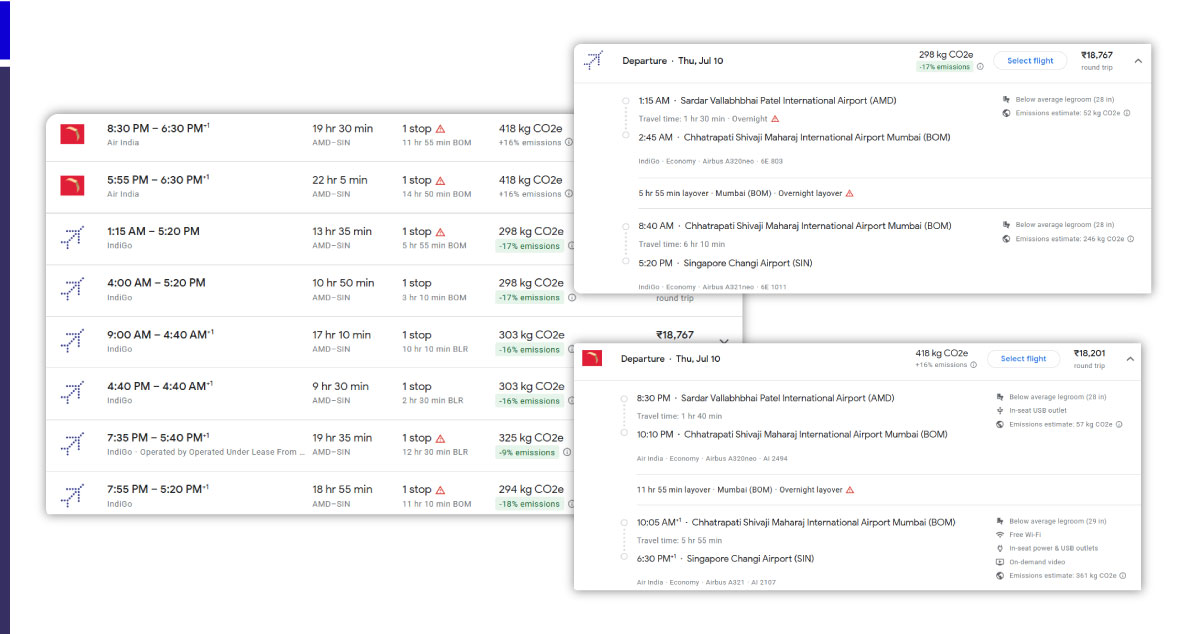Click the Free Wi-Fi icon in Air India amenities

click(x=1000, y=534)
